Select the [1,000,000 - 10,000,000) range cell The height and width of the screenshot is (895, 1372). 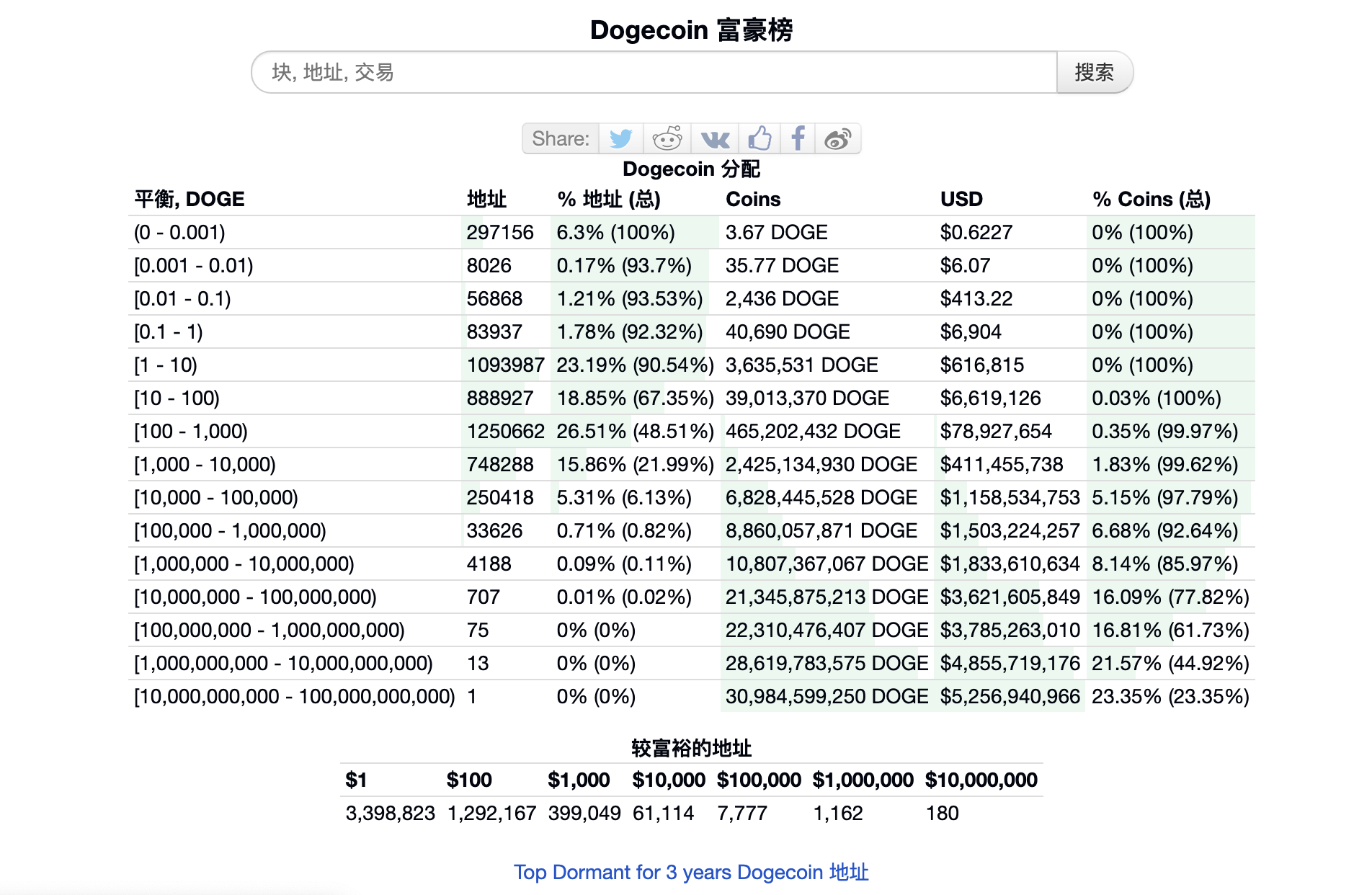(x=244, y=564)
